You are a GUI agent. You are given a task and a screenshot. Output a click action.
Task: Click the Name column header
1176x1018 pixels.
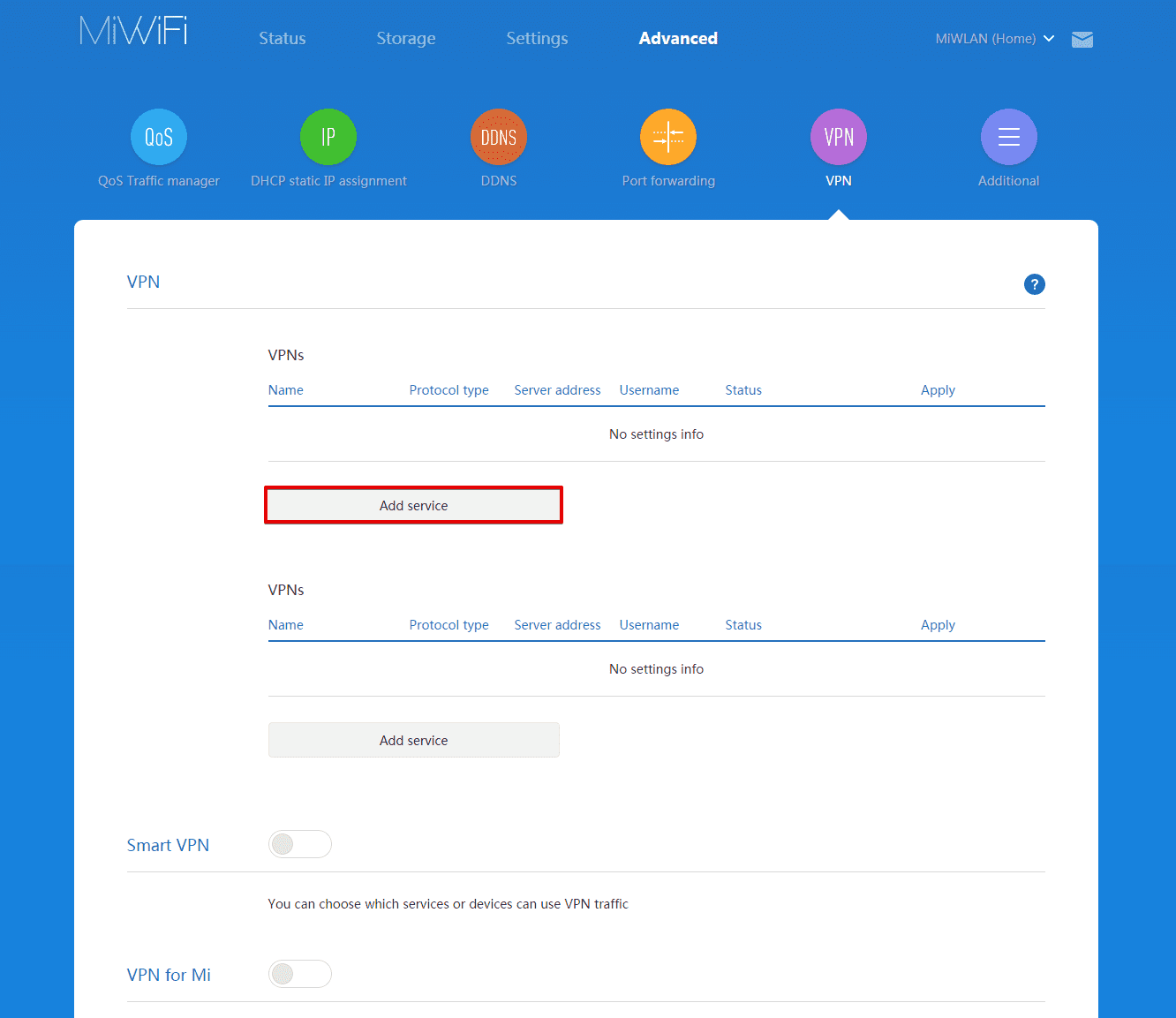pyautogui.click(x=285, y=389)
